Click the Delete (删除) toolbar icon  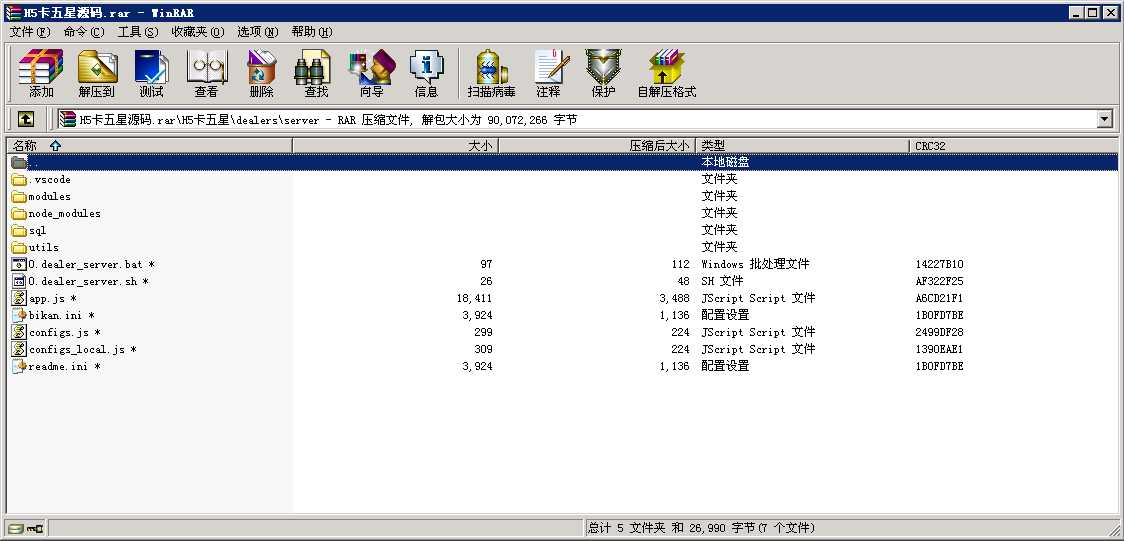click(x=262, y=73)
